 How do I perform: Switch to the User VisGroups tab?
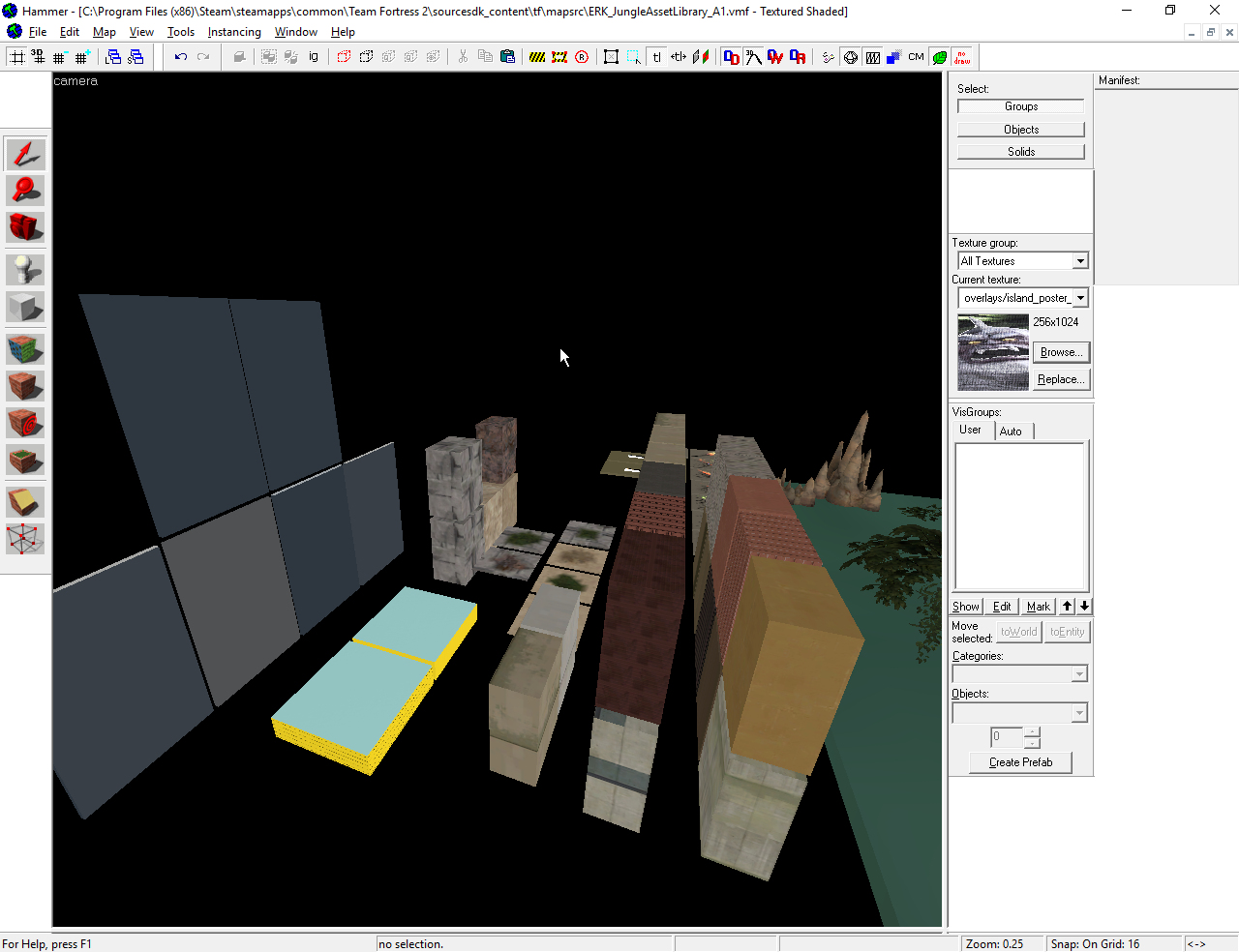tap(971, 430)
